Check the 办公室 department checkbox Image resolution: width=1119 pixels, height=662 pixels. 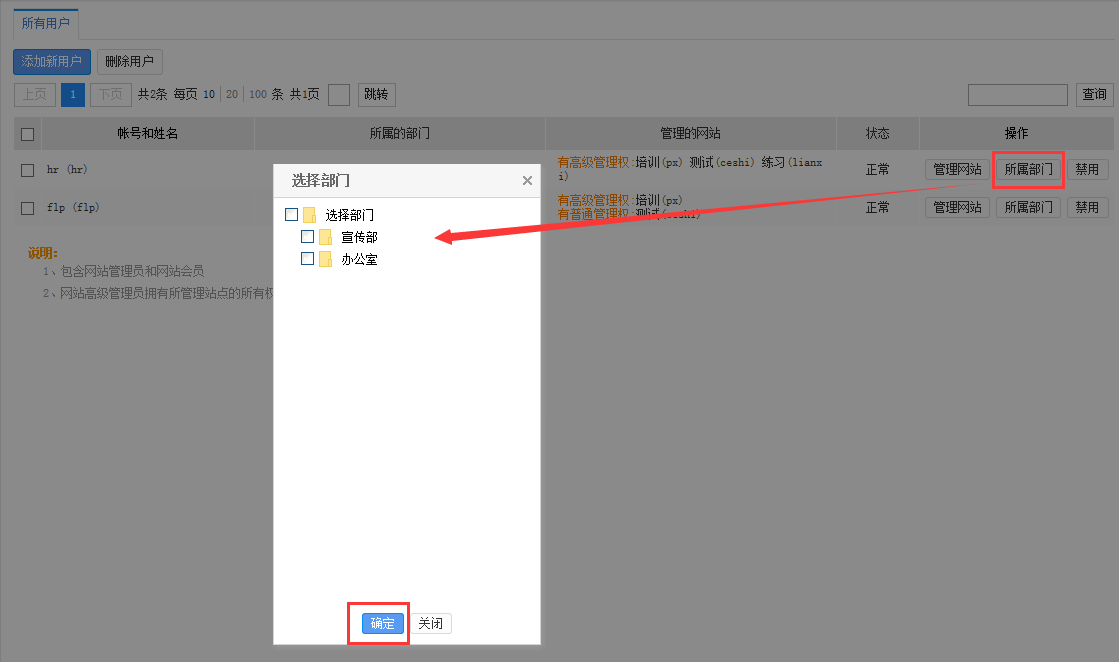pos(308,259)
